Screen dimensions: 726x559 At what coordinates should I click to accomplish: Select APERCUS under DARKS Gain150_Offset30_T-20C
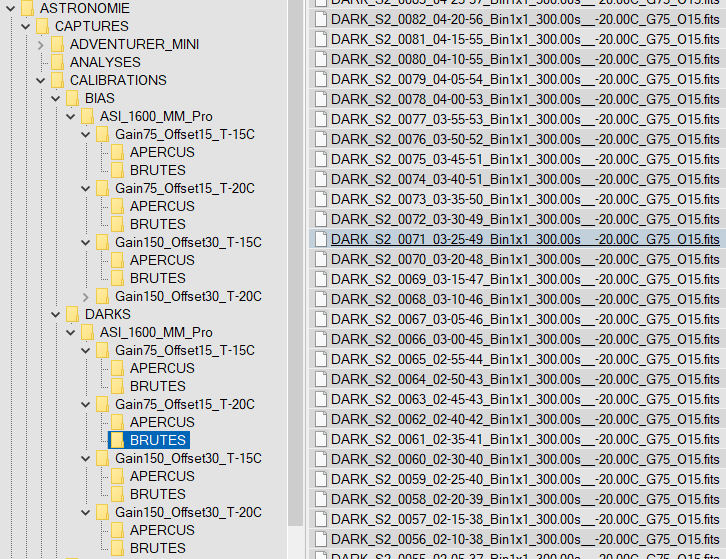coord(162,530)
